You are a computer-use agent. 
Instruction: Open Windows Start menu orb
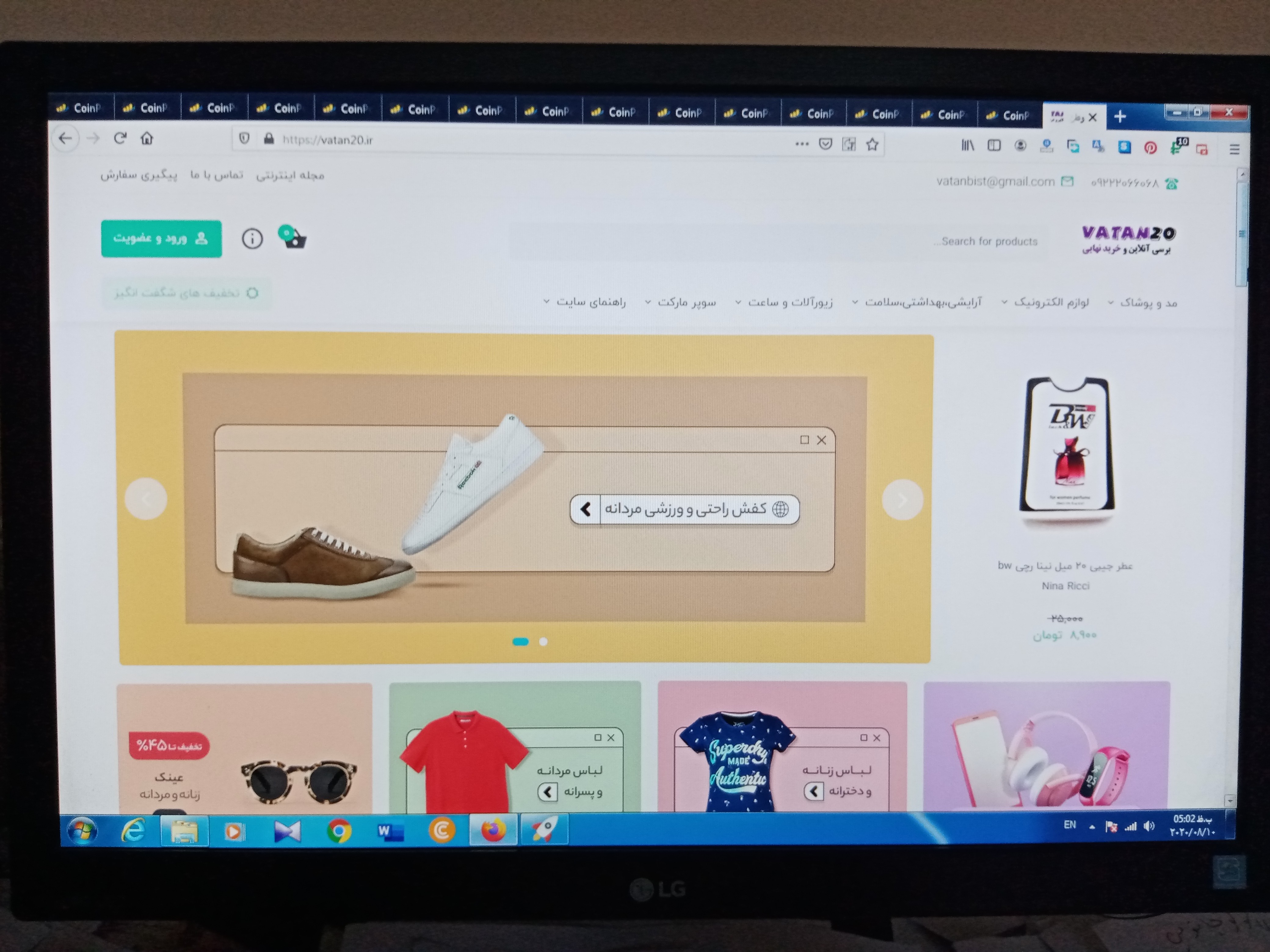[x=82, y=830]
